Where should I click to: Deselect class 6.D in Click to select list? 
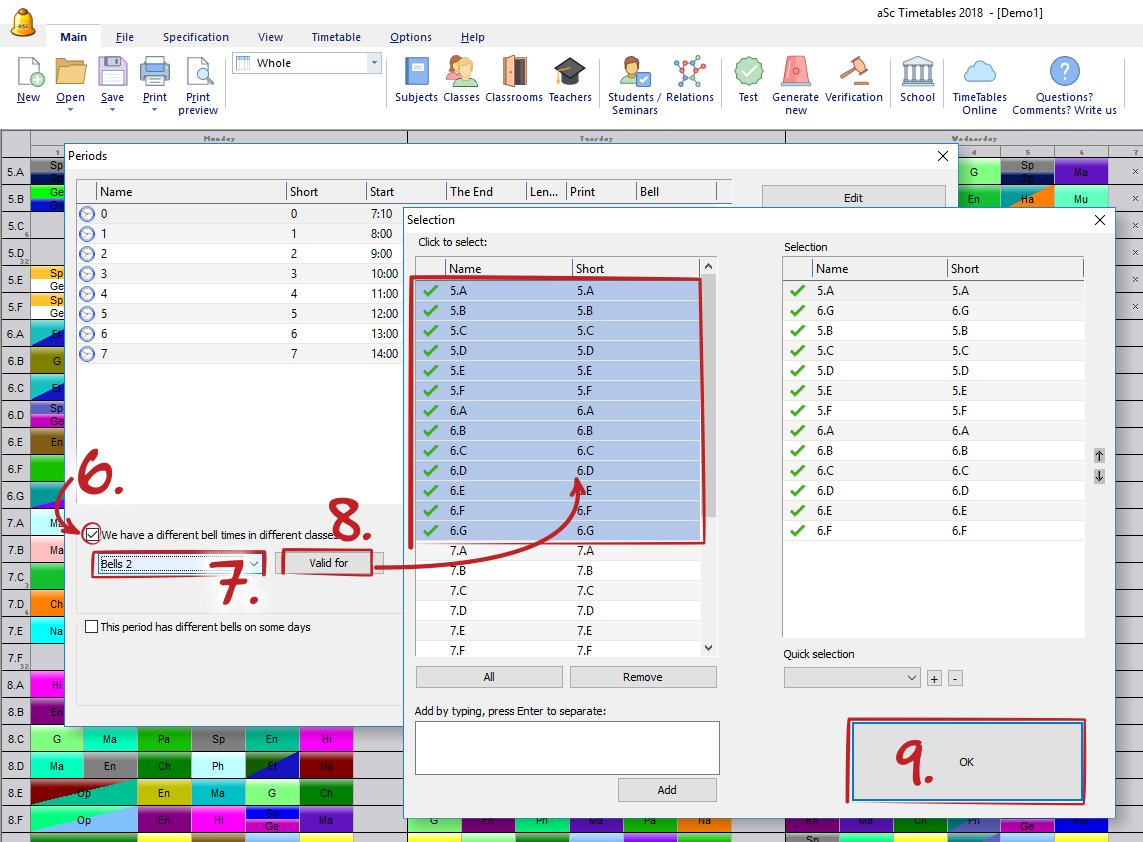coord(510,471)
